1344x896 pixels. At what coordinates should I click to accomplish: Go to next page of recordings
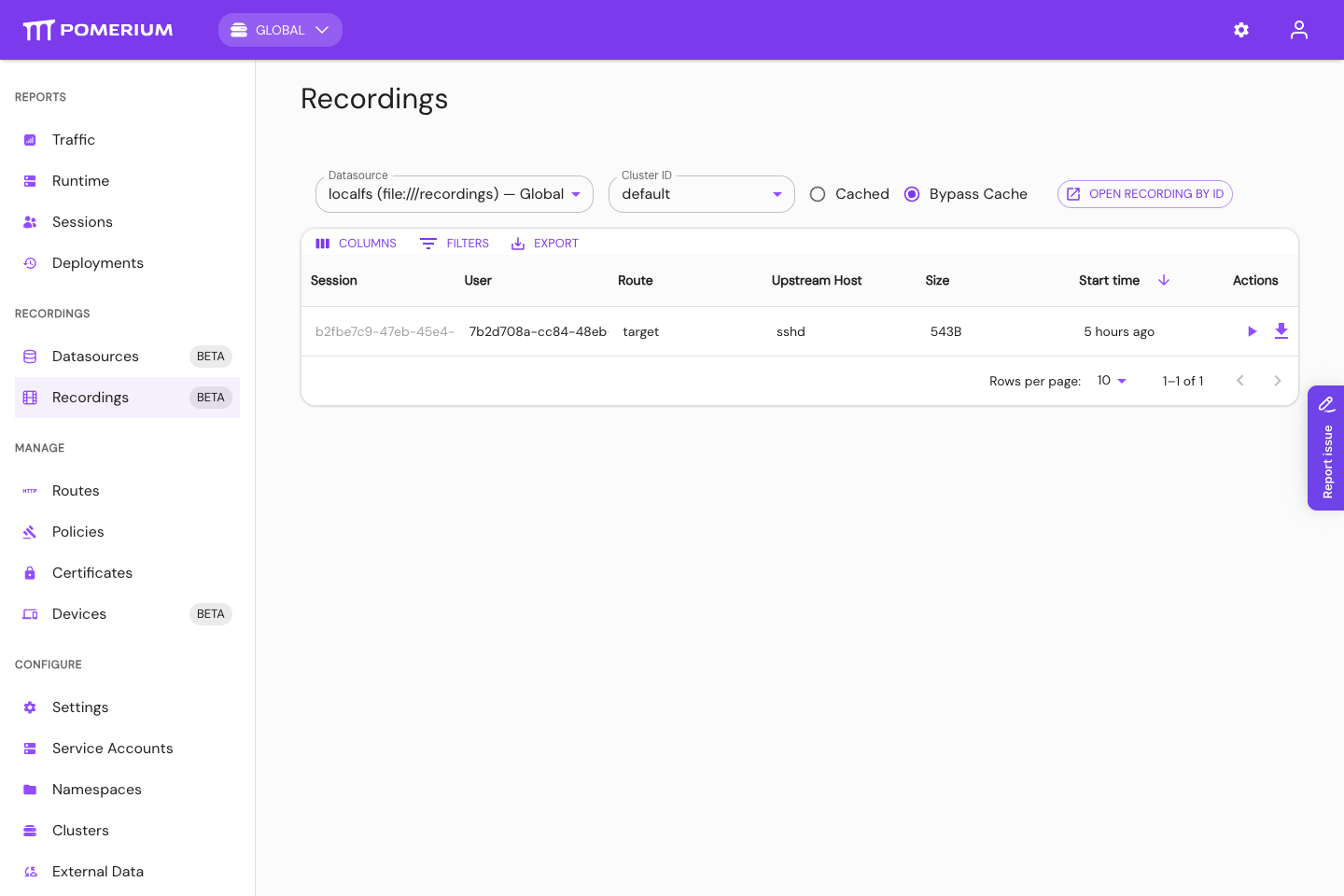[x=1278, y=381]
